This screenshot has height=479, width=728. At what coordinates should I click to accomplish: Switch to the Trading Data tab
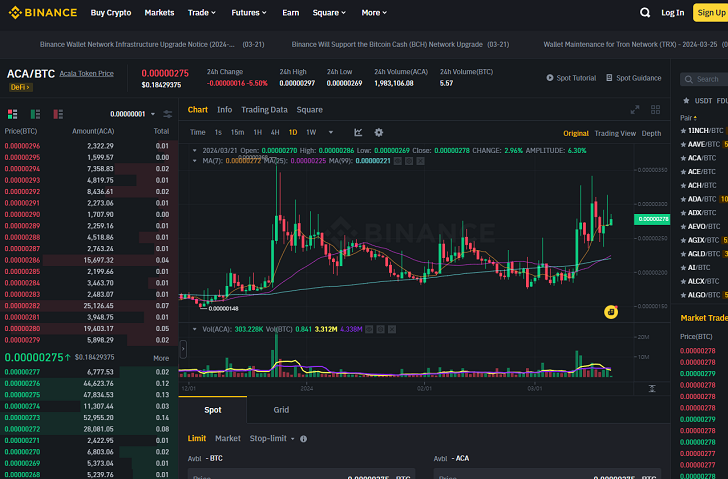[x=264, y=110]
